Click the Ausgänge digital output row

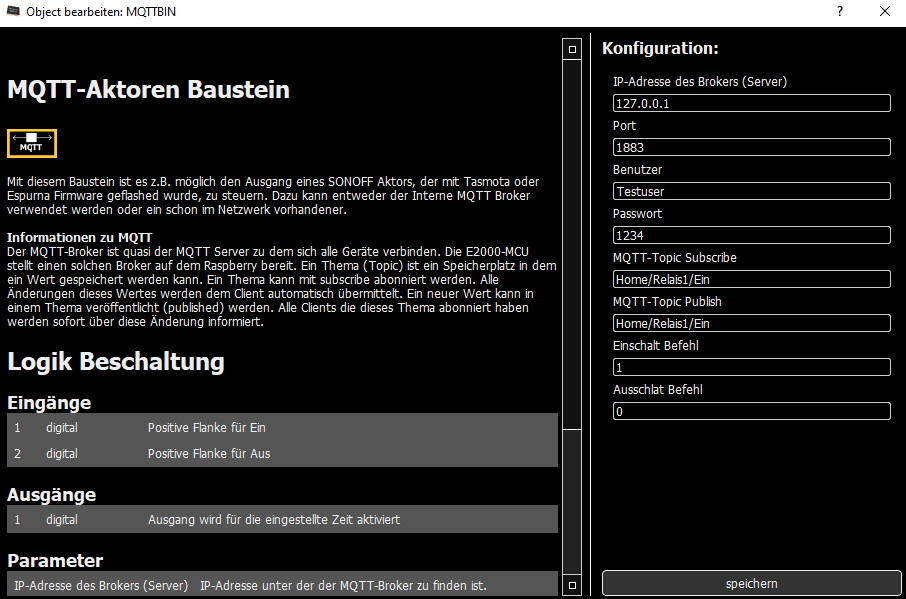pyautogui.click(x=282, y=520)
